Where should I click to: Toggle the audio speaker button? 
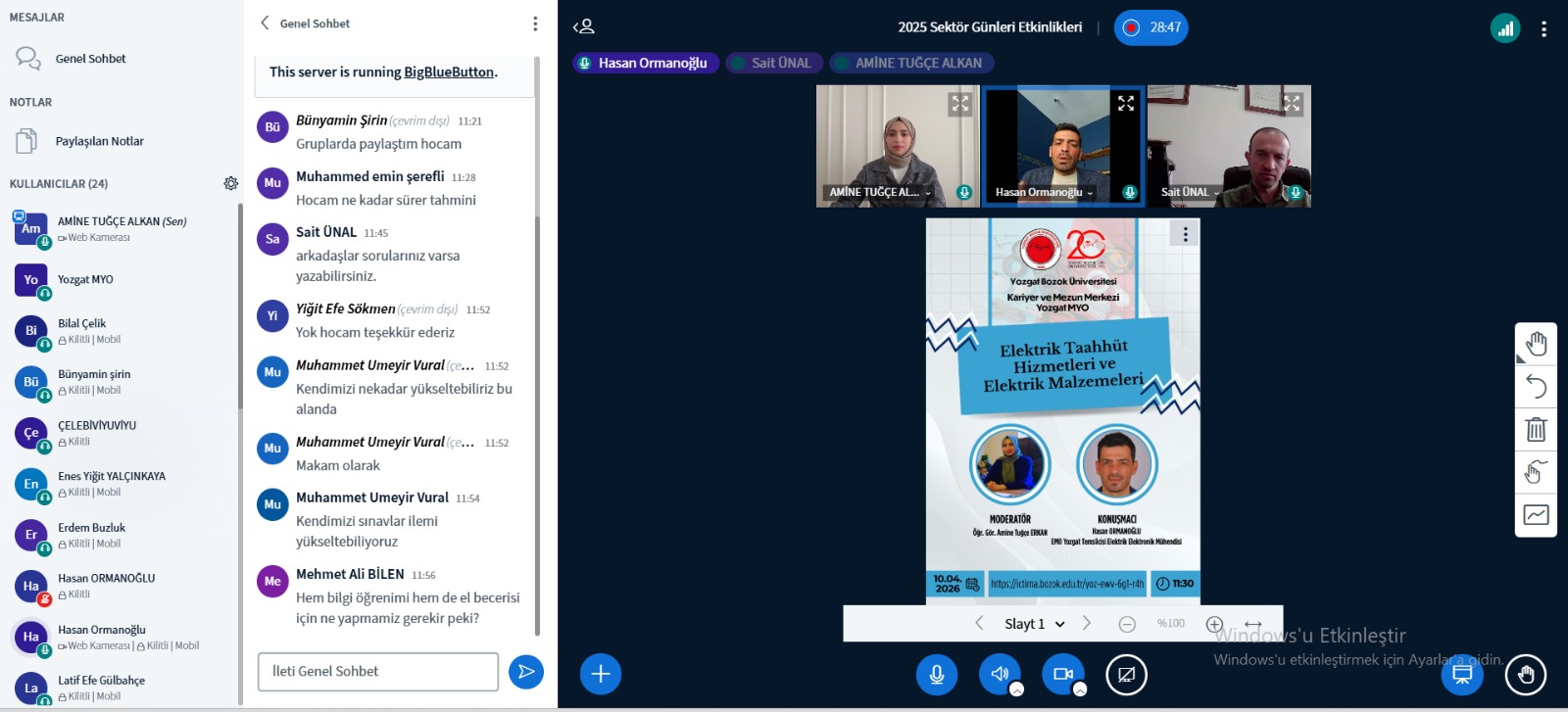pyautogui.click(x=1000, y=674)
